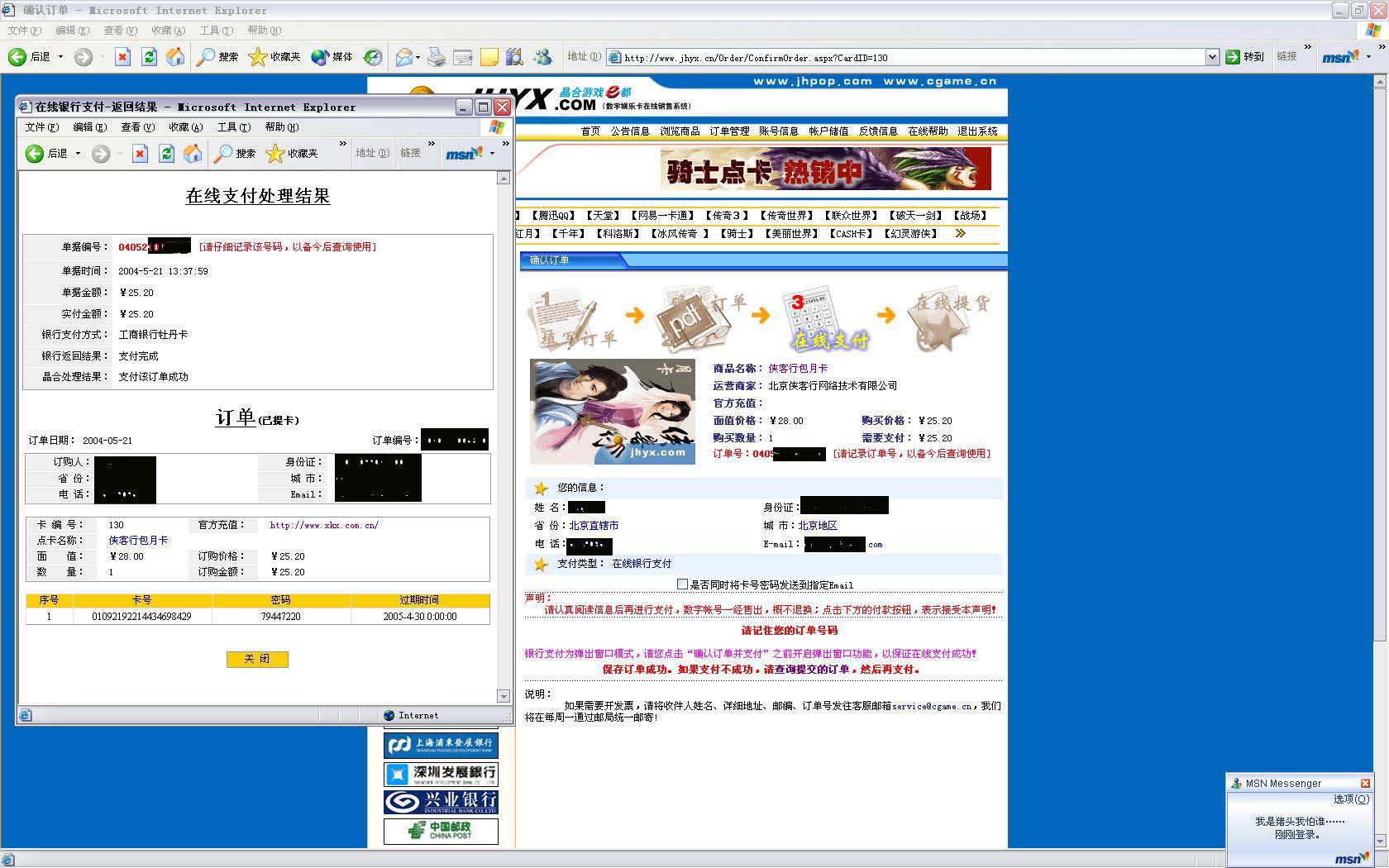Click 兴业银行 bank logo
Screen dimensions: 1389x868
441,802
